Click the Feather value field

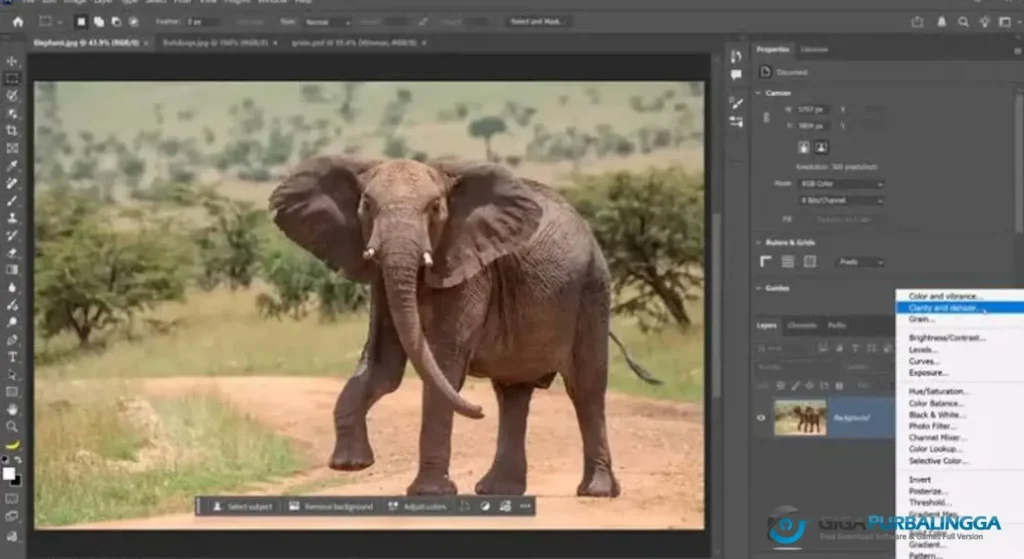tap(201, 22)
